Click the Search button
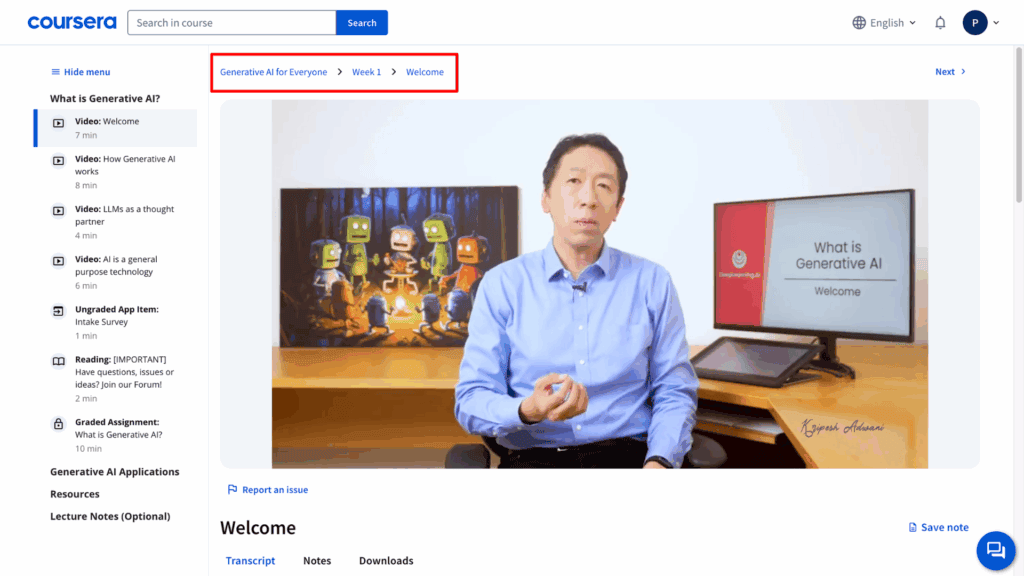The width and height of the screenshot is (1024, 576). (x=361, y=22)
